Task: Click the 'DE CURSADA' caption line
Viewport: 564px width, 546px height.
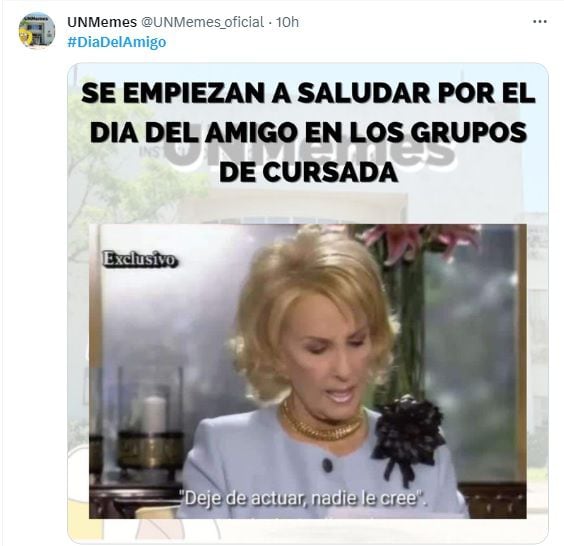Action: (x=308, y=172)
